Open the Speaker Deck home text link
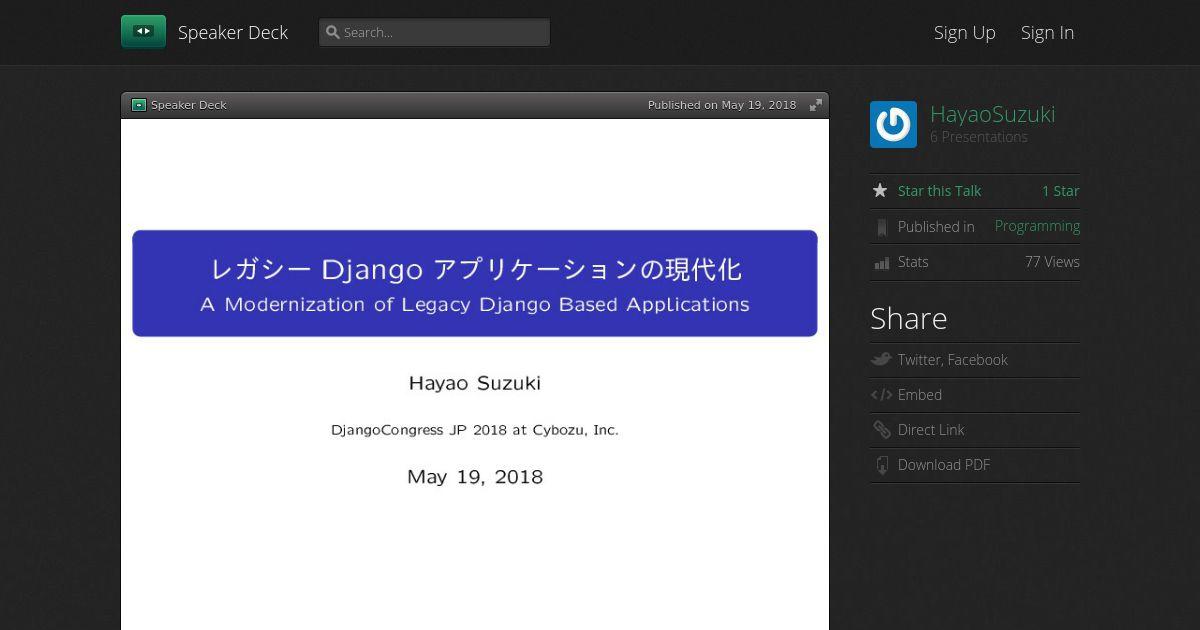The image size is (1200, 630). point(233,33)
